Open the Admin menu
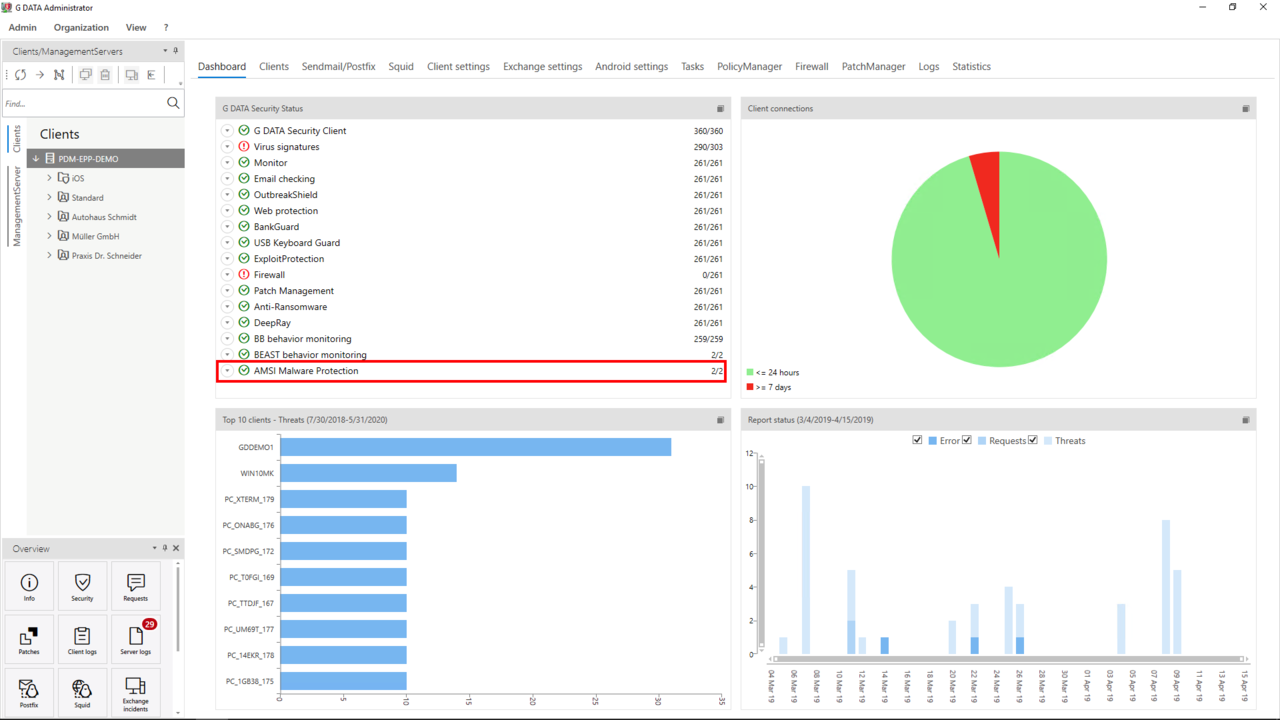This screenshot has height=720, width=1280. pos(22,28)
